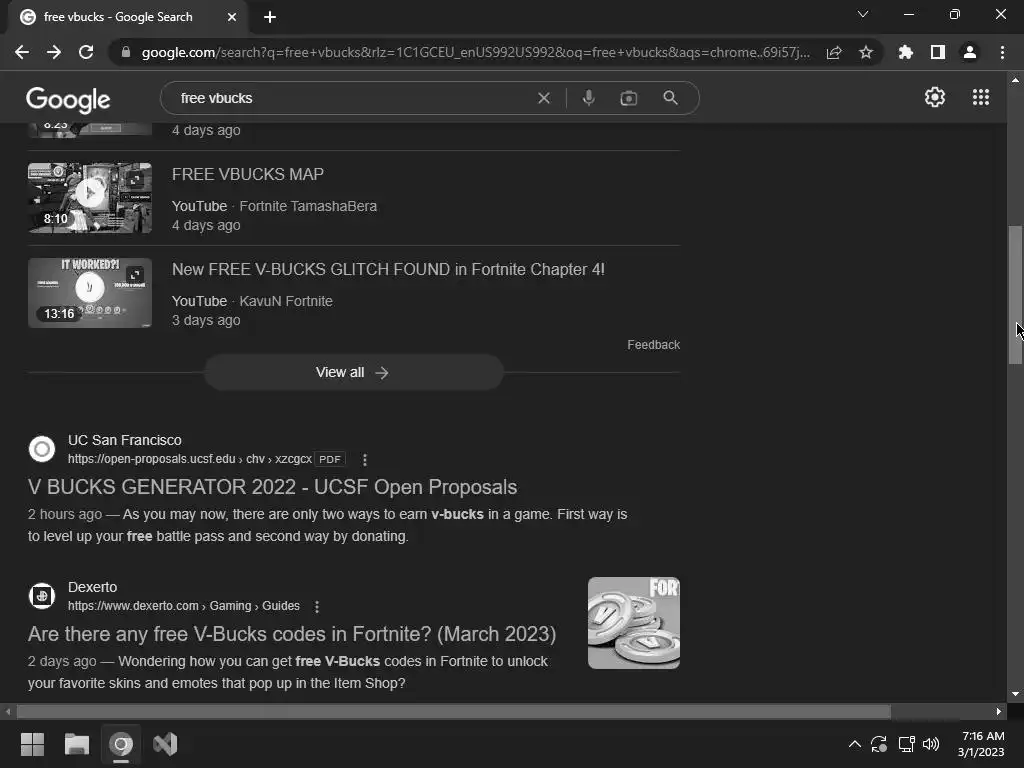View site information lock icon

pos(126,52)
